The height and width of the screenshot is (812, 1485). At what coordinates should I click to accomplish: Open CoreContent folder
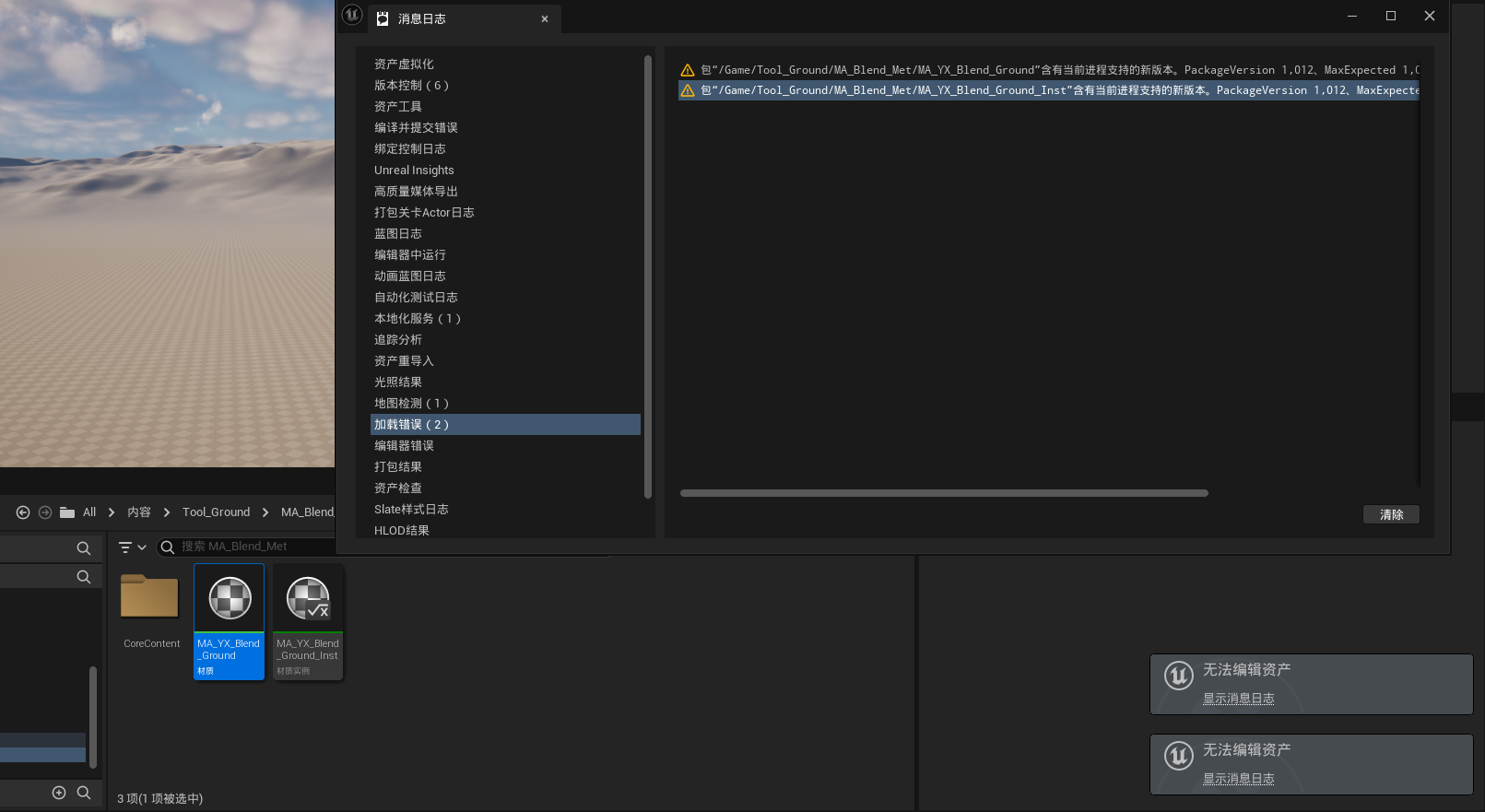(x=149, y=608)
